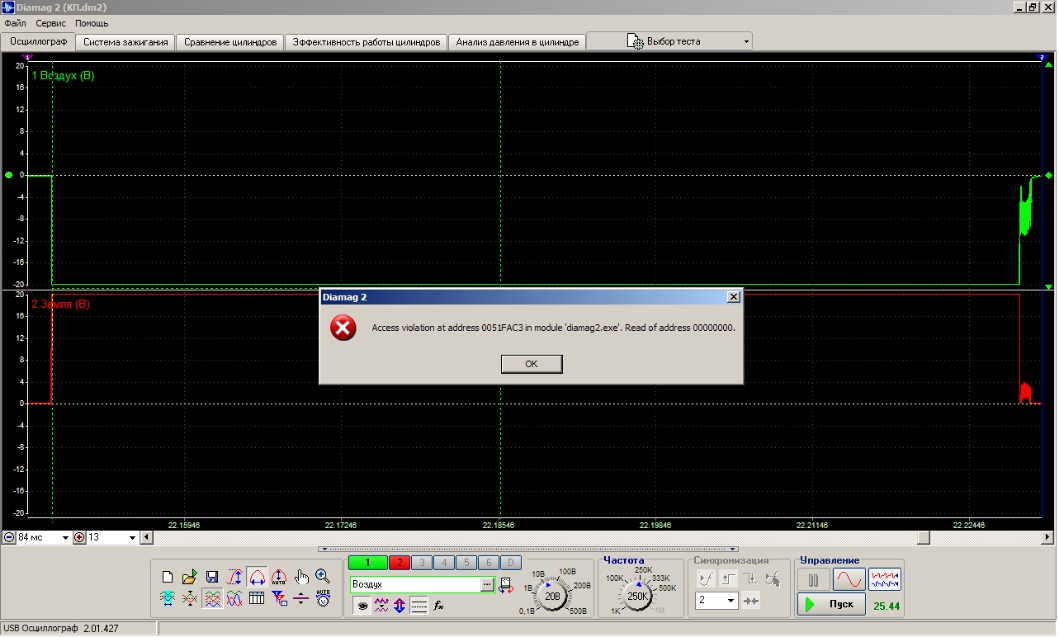The image size is (1059, 637).
Task: Open a saved file via folder icon
Action: (190, 577)
